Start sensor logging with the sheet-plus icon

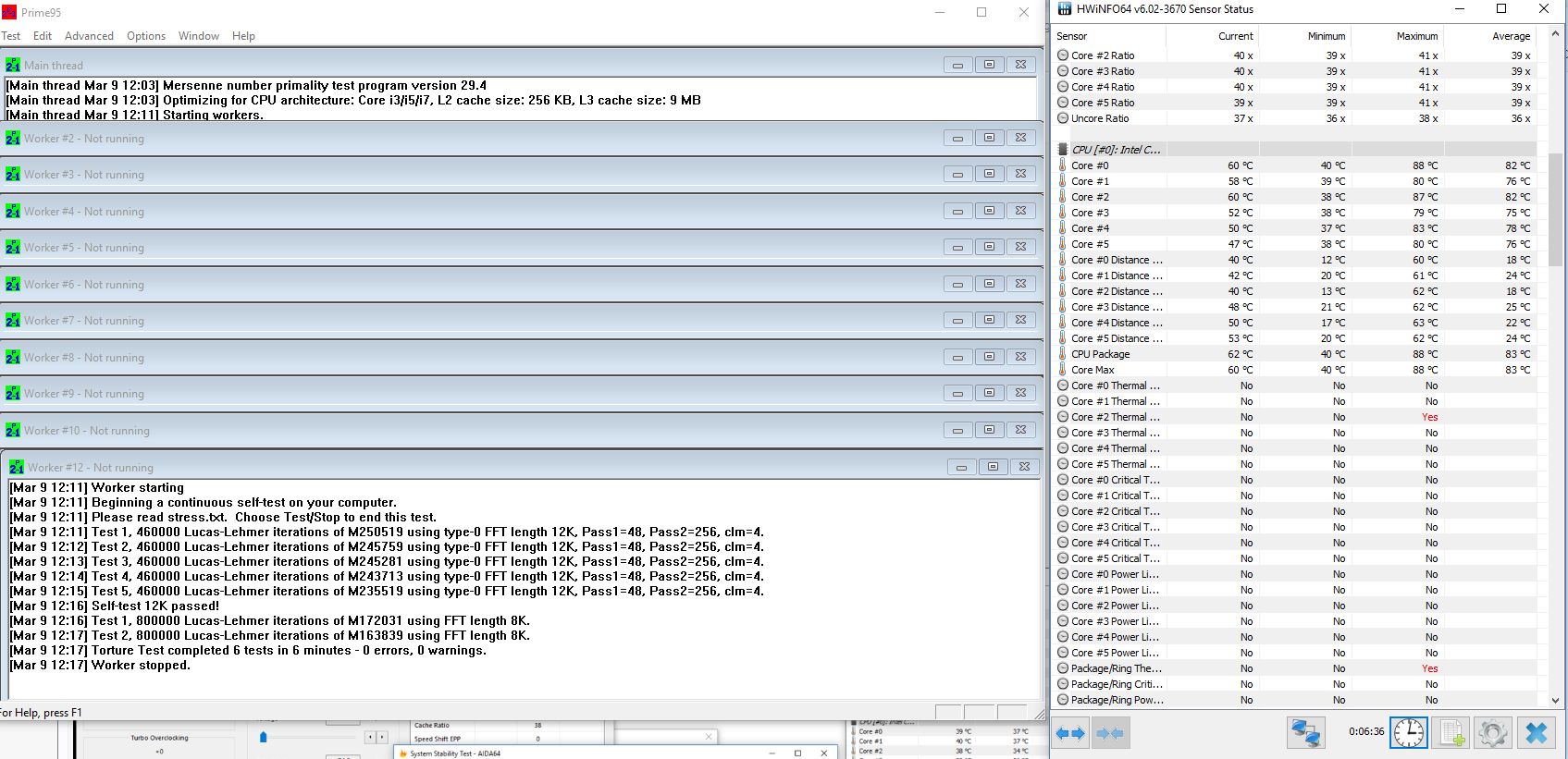coord(1451,733)
